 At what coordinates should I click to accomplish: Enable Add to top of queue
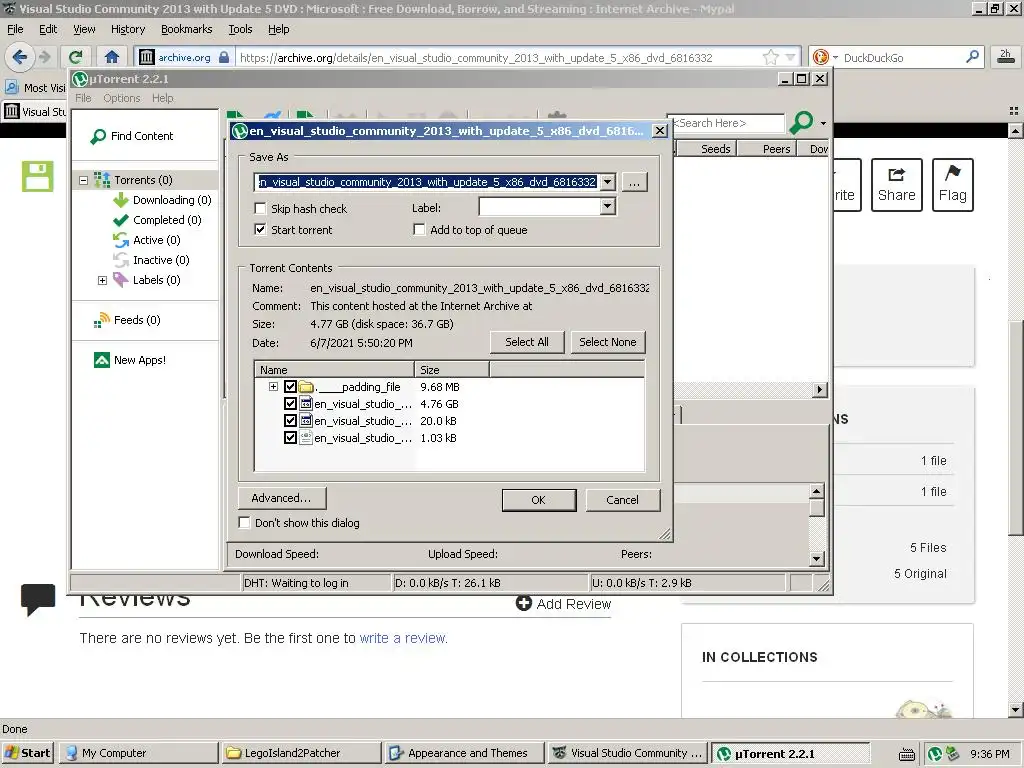[x=419, y=229]
